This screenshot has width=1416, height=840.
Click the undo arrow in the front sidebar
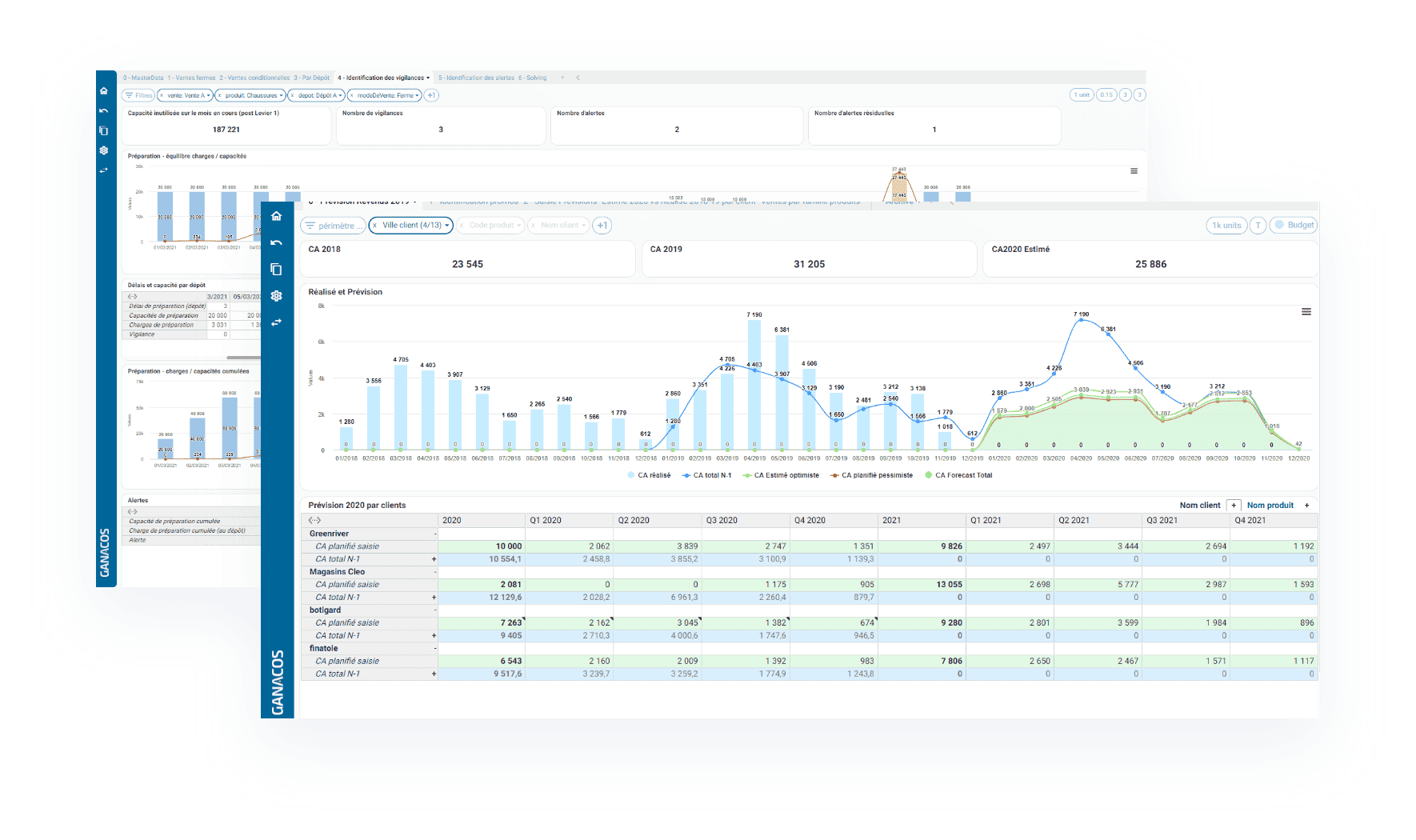coord(277,242)
